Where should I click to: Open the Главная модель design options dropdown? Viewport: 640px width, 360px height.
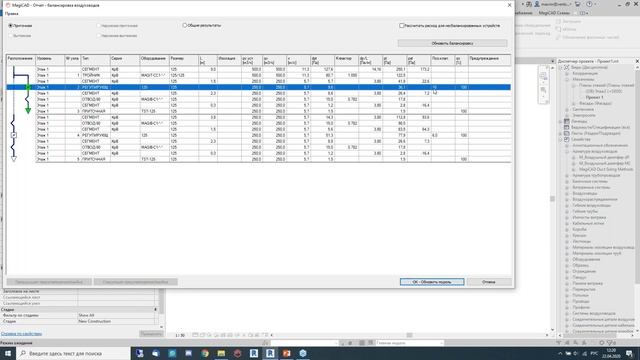[x=409, y=343]
